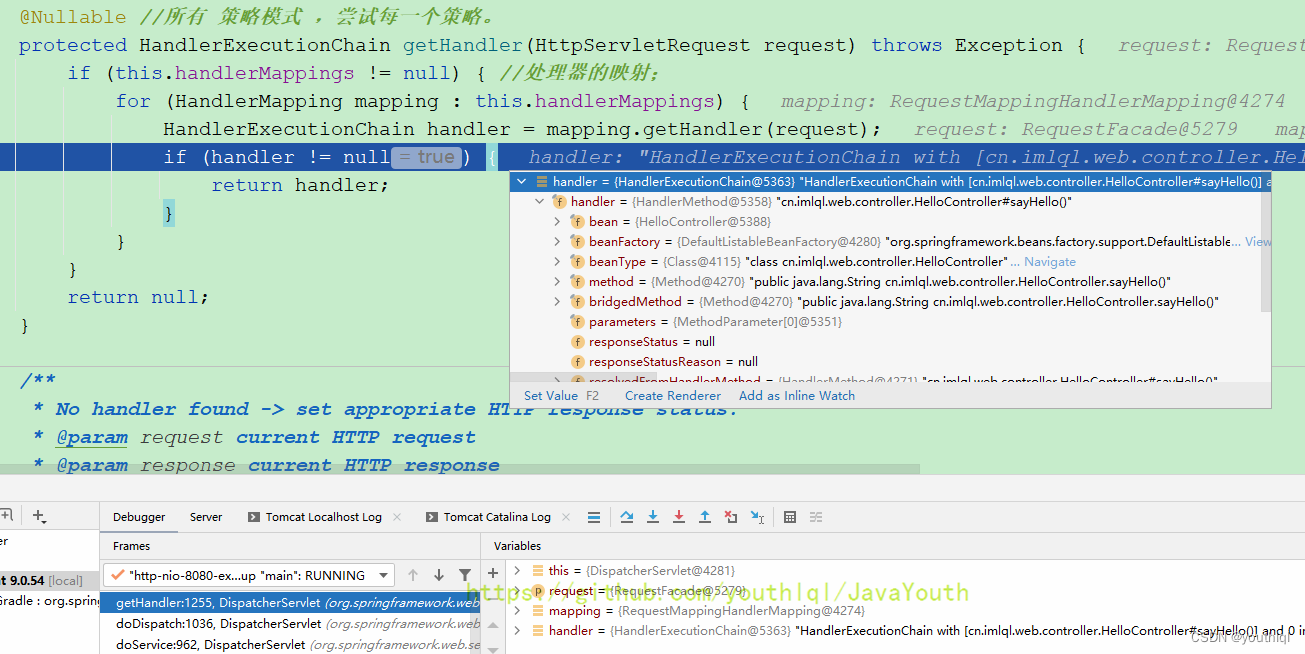Image resolution: width=1305 pixels, height=654 pixels.
Task: Click the Step Out debugger icon
Action: pos(705,517)
